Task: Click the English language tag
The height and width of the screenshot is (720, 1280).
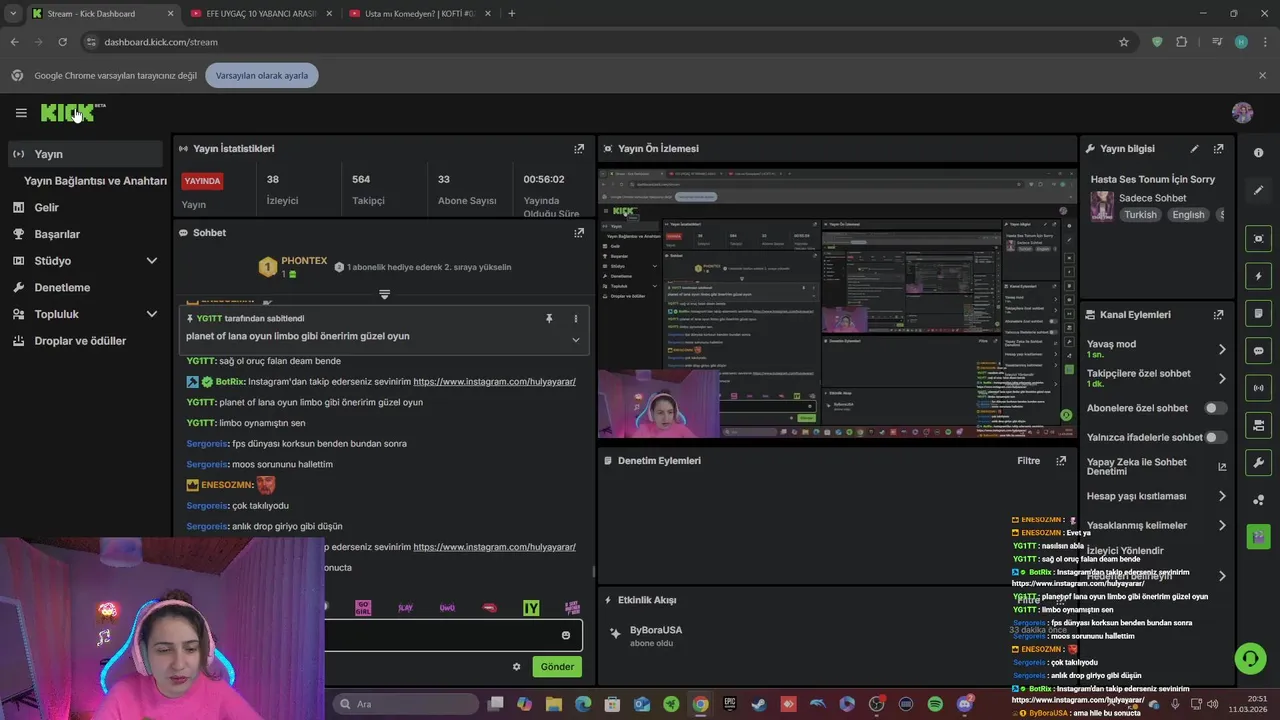Action: [1188, 215]
